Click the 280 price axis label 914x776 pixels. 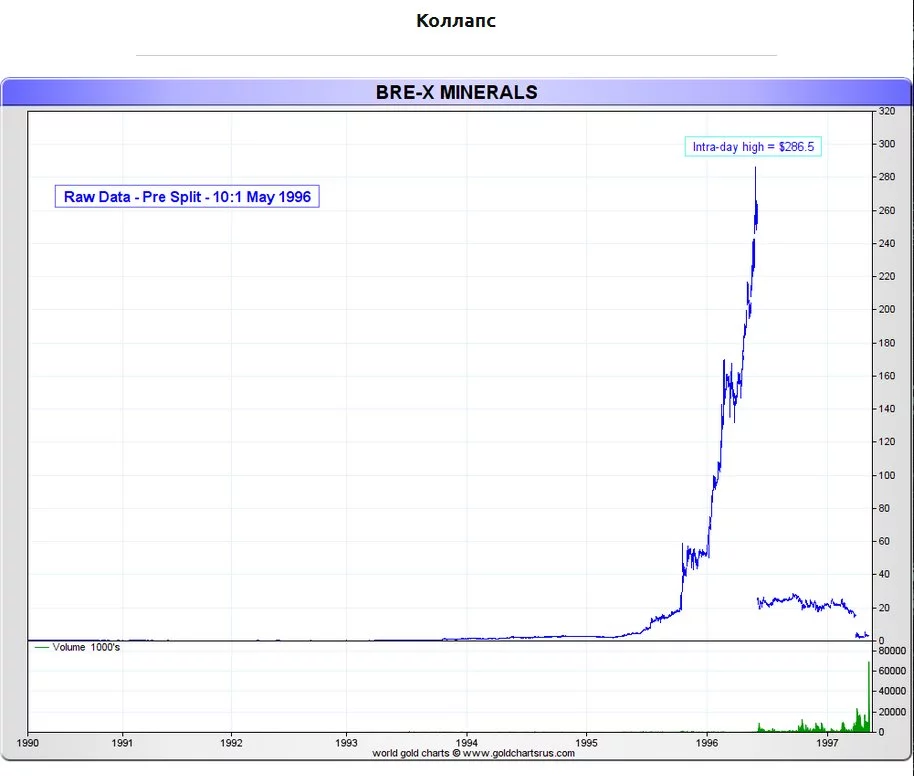pyautogui.click(x=887, y=177)
